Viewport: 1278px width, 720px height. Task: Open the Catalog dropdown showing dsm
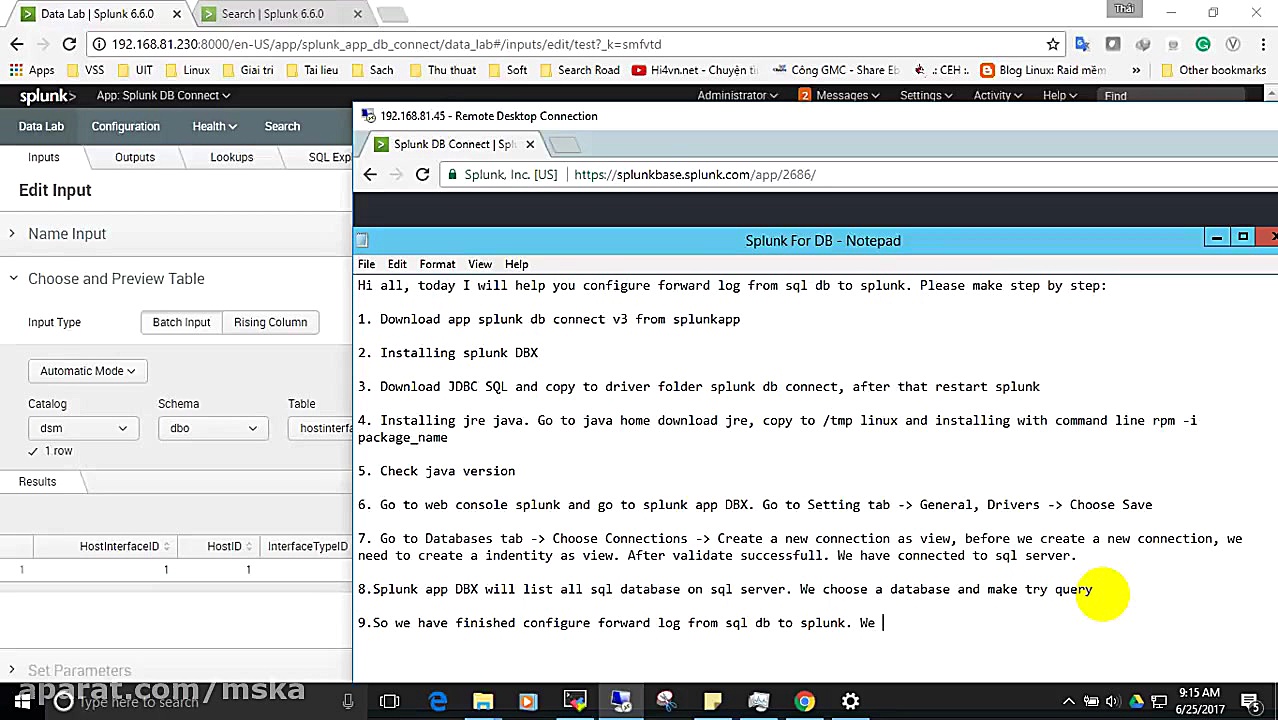click(83, 428)
